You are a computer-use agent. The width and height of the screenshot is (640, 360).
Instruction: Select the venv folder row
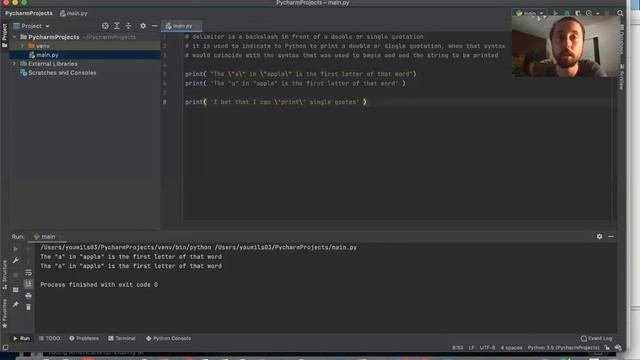pos(85,46)
